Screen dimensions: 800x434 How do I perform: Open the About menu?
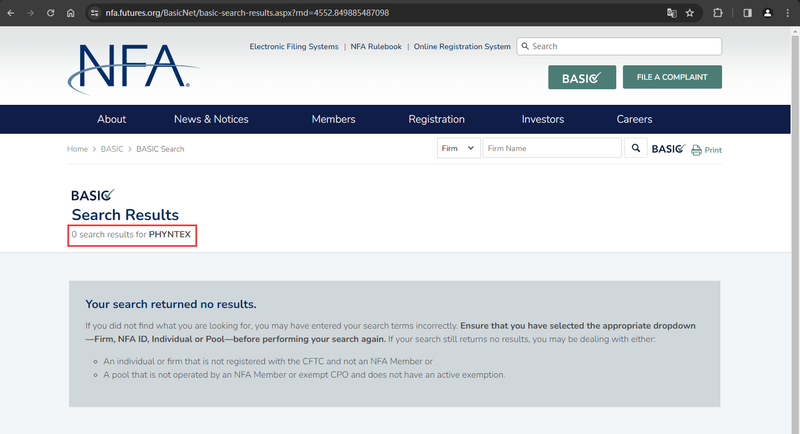tap(111, 119)
